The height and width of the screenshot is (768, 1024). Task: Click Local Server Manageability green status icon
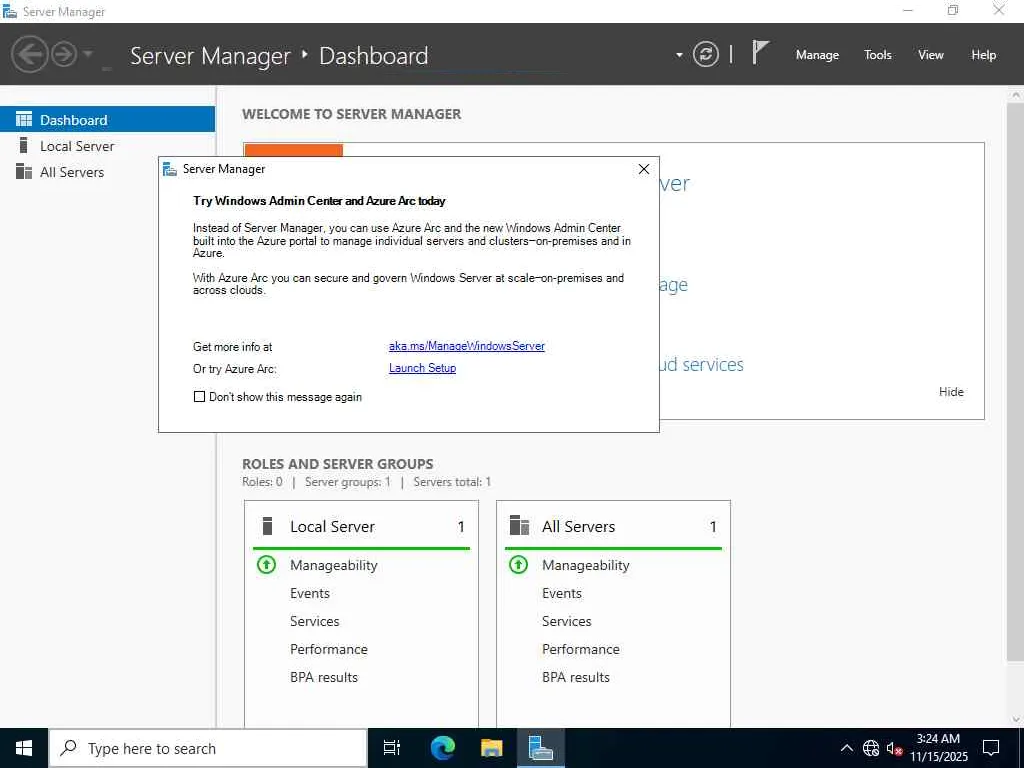[x=266, y=564]
